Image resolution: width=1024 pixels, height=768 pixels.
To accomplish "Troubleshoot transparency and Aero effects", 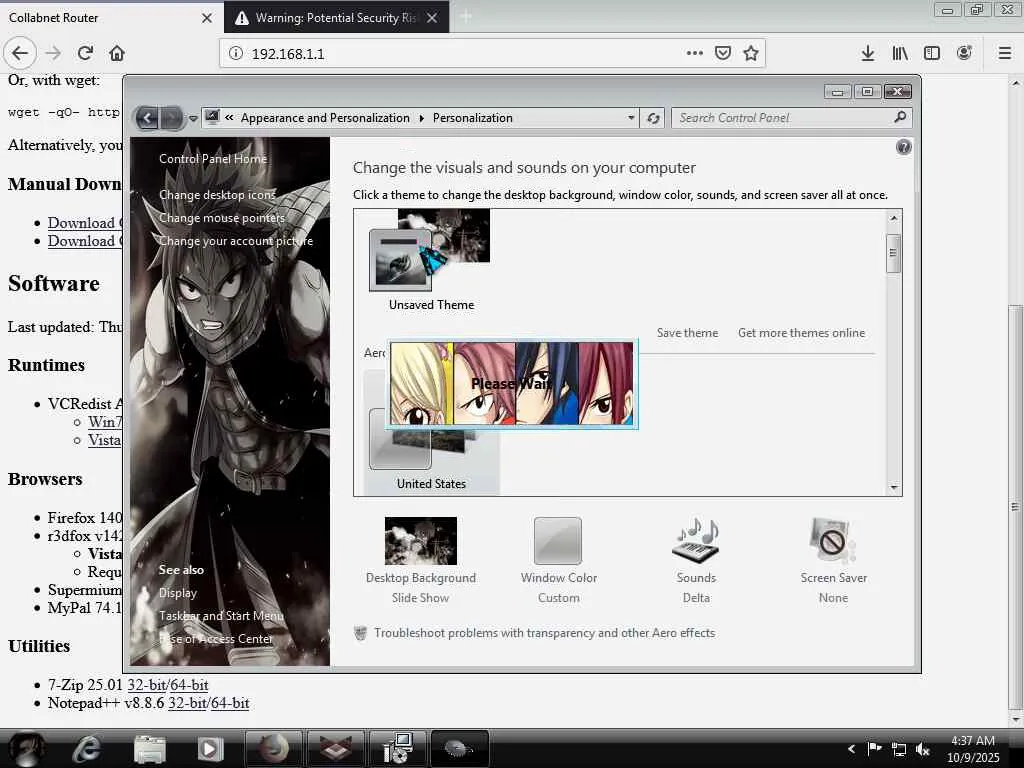I will pyautogui.click(x=544, y=633).
